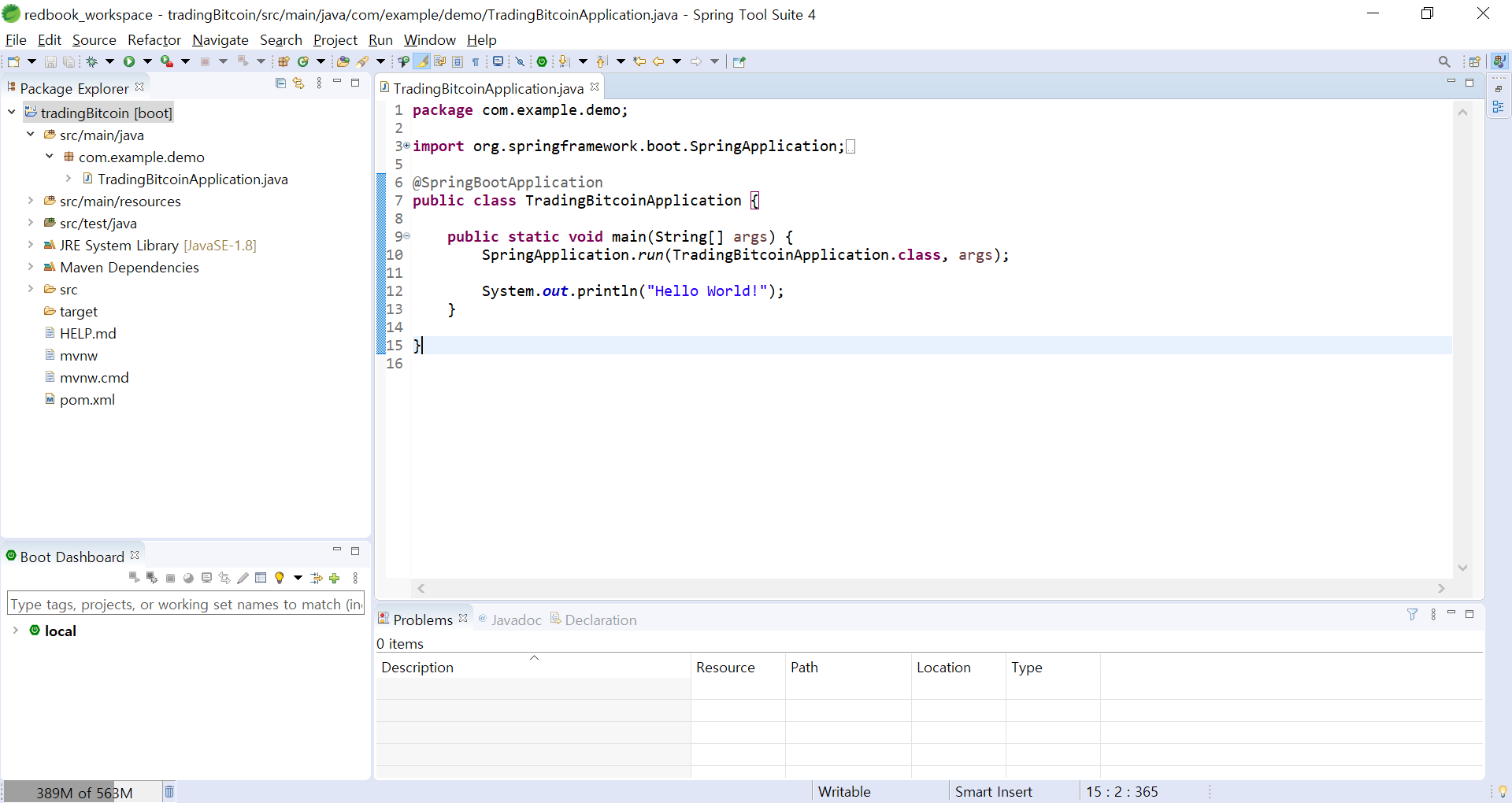Click the Open Console monitor icon

[x=498, y=61]
